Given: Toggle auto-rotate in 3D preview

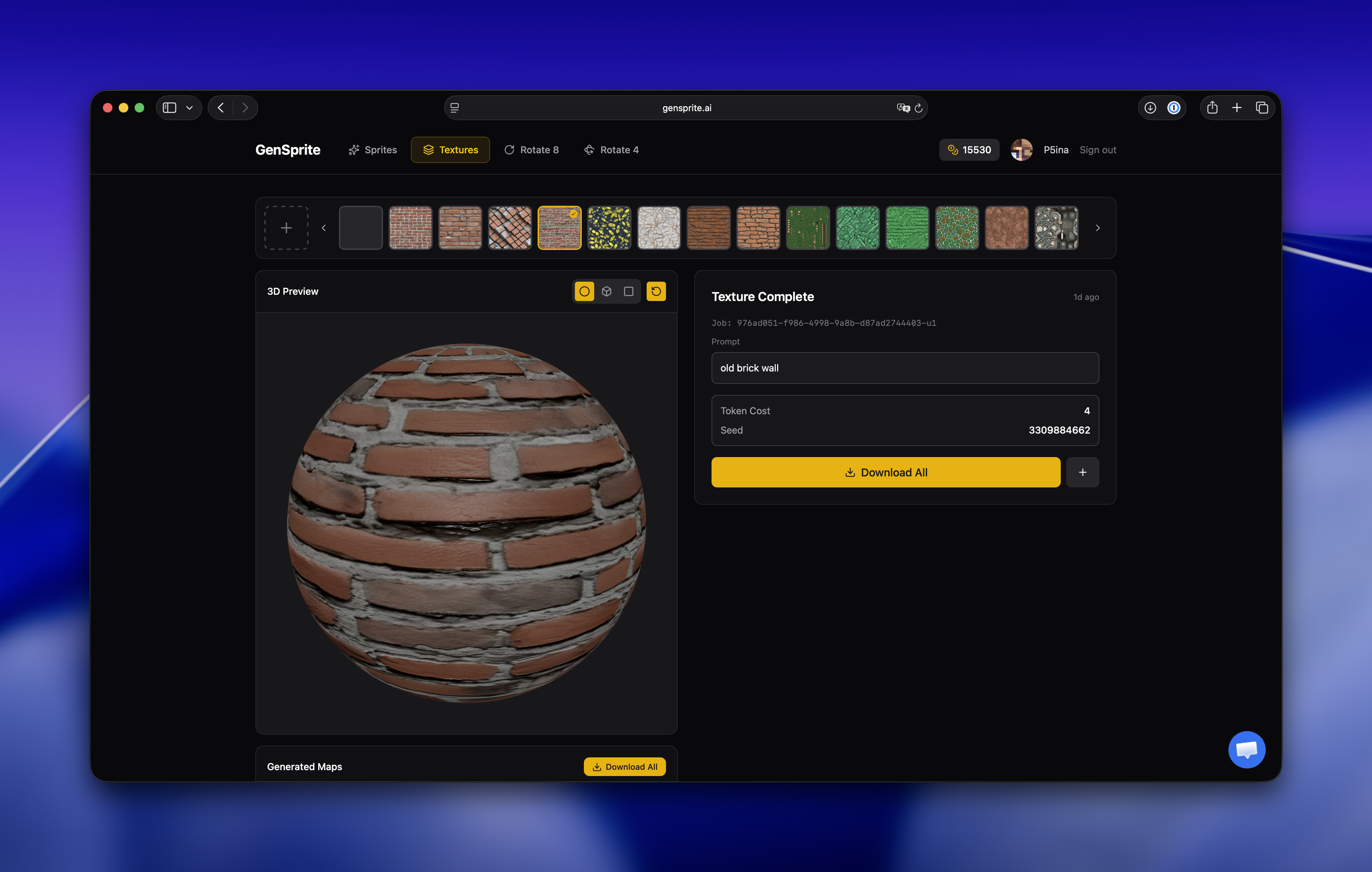Looking at the screenshot, I should [656, 291].
